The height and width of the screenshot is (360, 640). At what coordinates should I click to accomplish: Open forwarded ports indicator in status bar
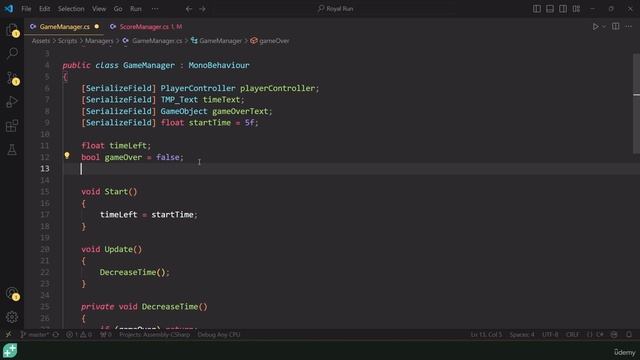(x=106, y=335)
